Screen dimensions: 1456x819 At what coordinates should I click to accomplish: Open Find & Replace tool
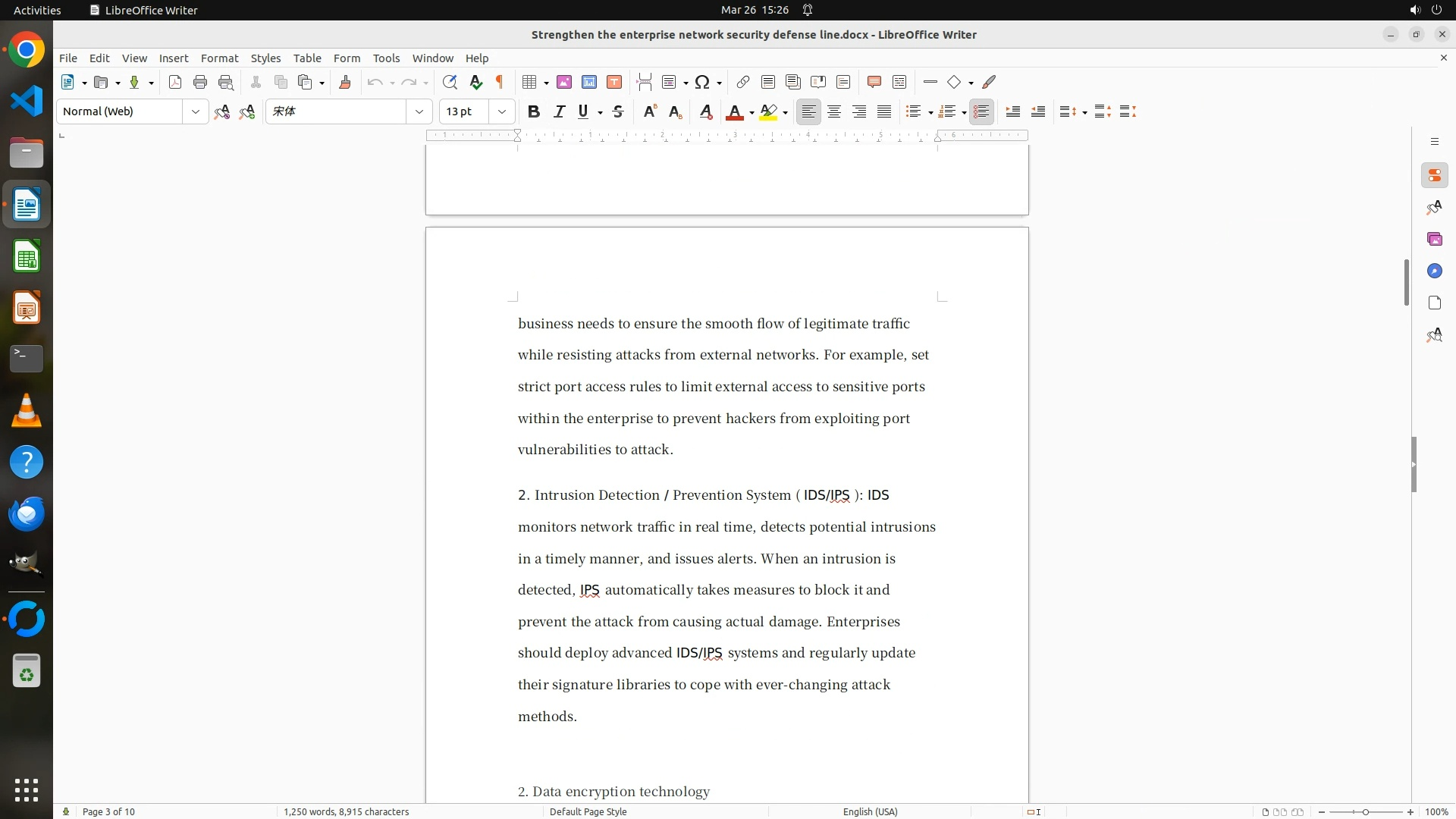click(450, 82)
